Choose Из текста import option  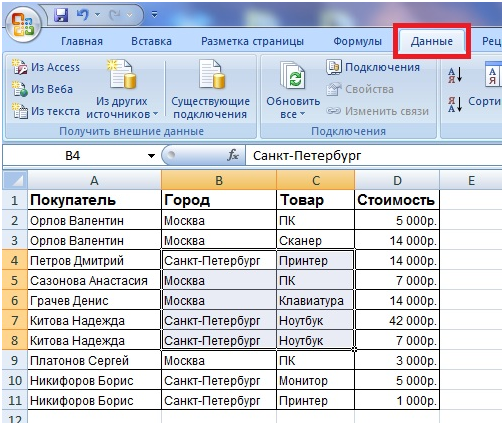46,111
